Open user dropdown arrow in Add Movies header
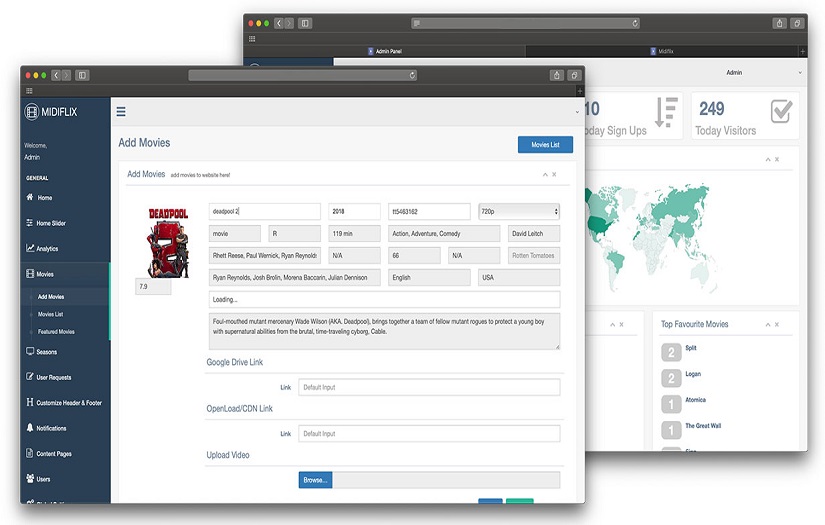The height and width of the screenshot is (525, 825). point(577,112)
